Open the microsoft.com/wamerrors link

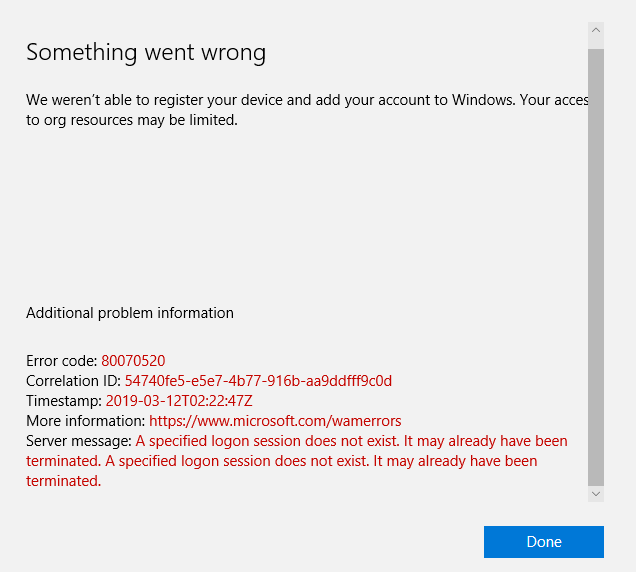click(275, 421)
